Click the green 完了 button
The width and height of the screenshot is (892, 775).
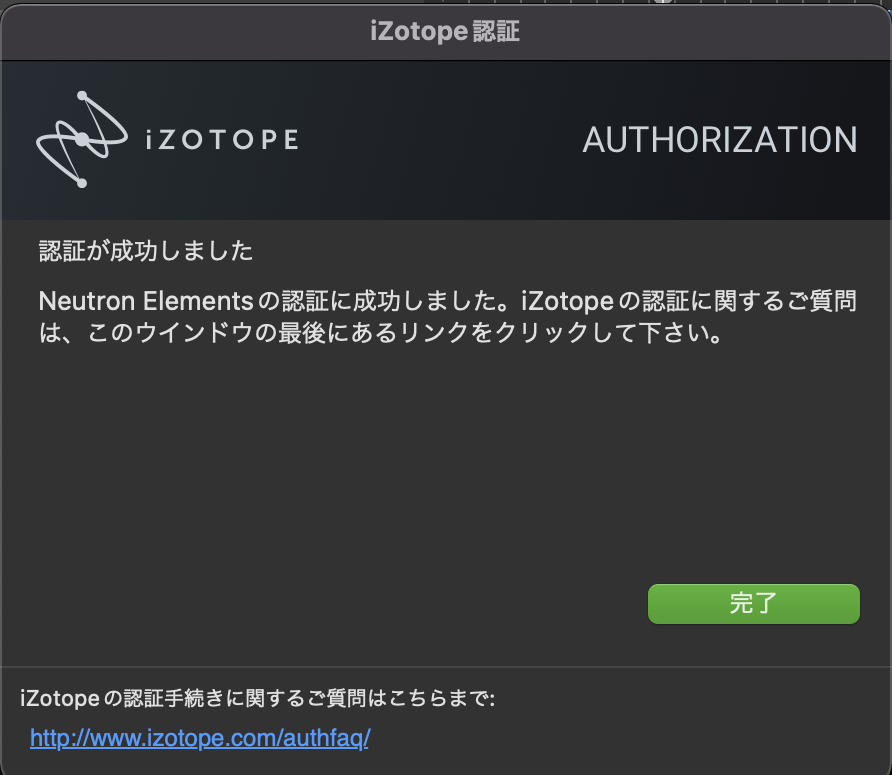pos(754,604)
